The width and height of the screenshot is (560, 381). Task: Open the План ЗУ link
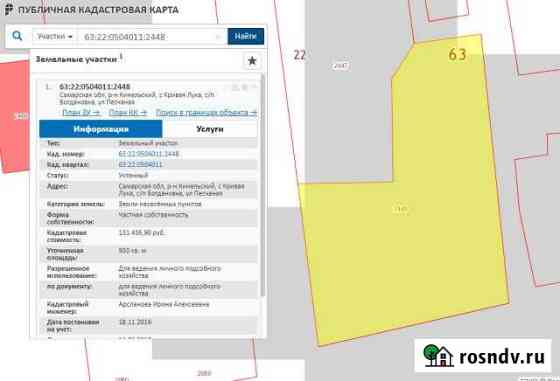click(81, 113)
